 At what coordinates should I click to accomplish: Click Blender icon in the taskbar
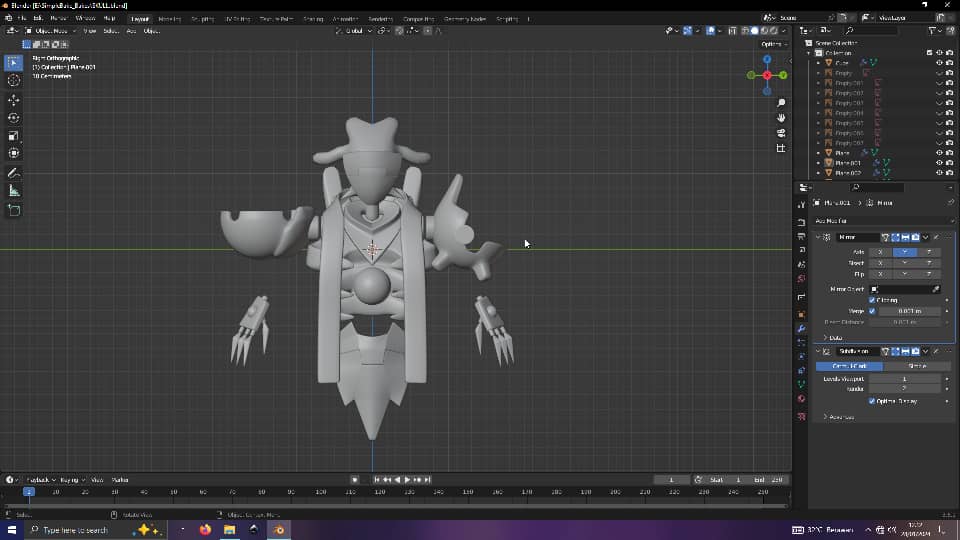coord(279,530)
